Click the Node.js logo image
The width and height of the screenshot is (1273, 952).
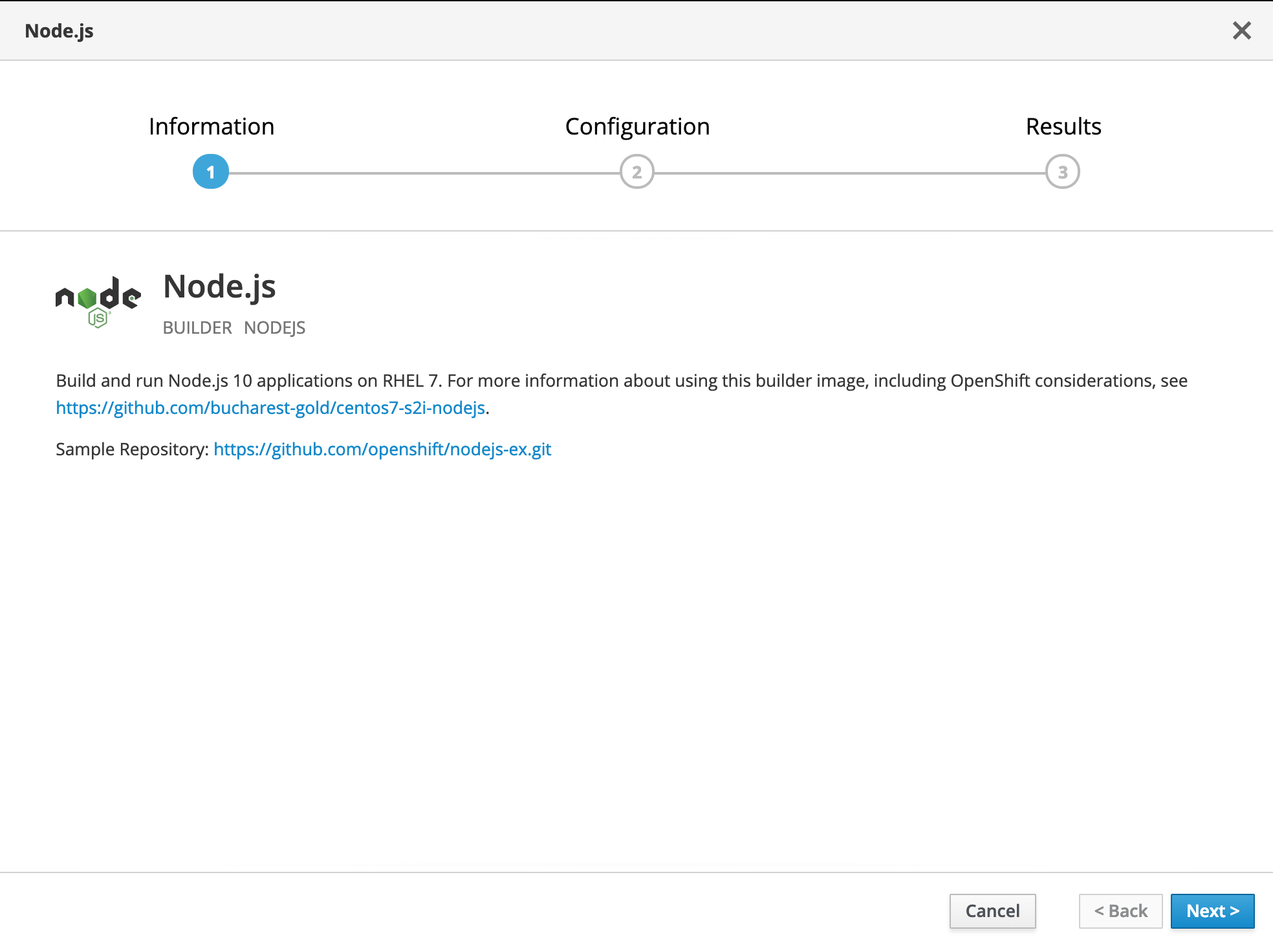(x=98, y=302)
